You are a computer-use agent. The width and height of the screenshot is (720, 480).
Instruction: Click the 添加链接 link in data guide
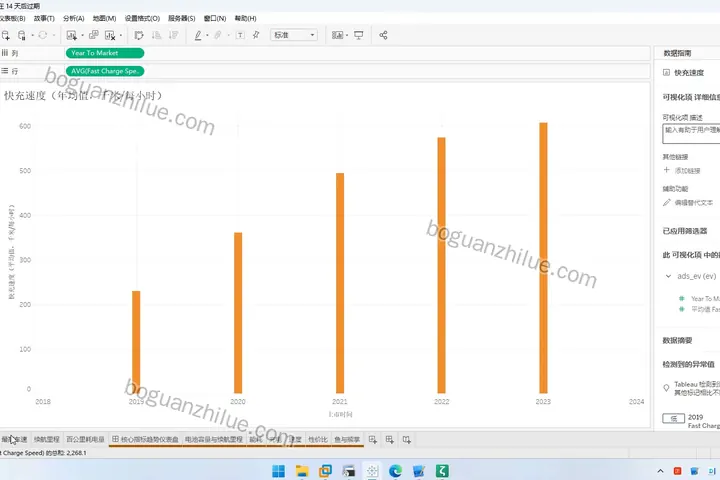point(687,170)
